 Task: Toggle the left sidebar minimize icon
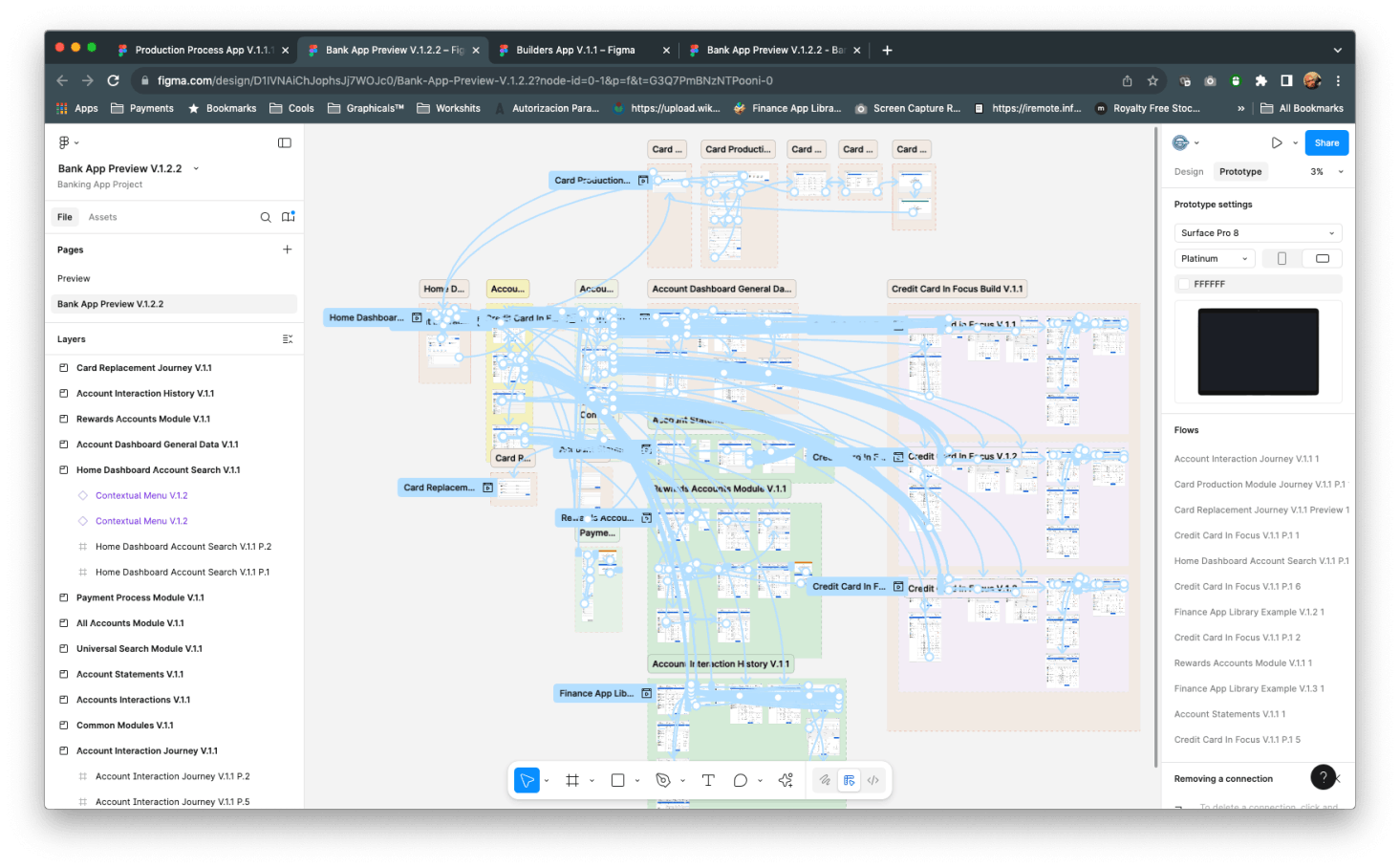click(284, 142)
